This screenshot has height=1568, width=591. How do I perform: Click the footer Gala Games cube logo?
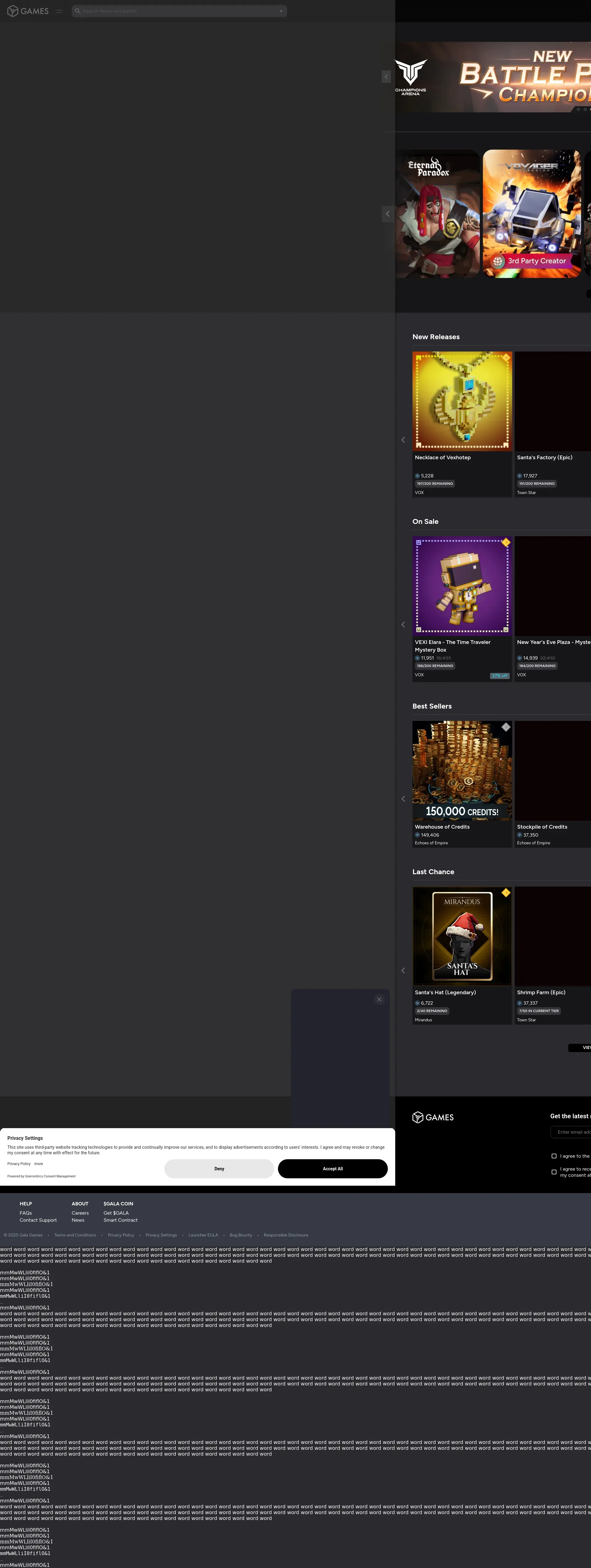pos(417,1117)
